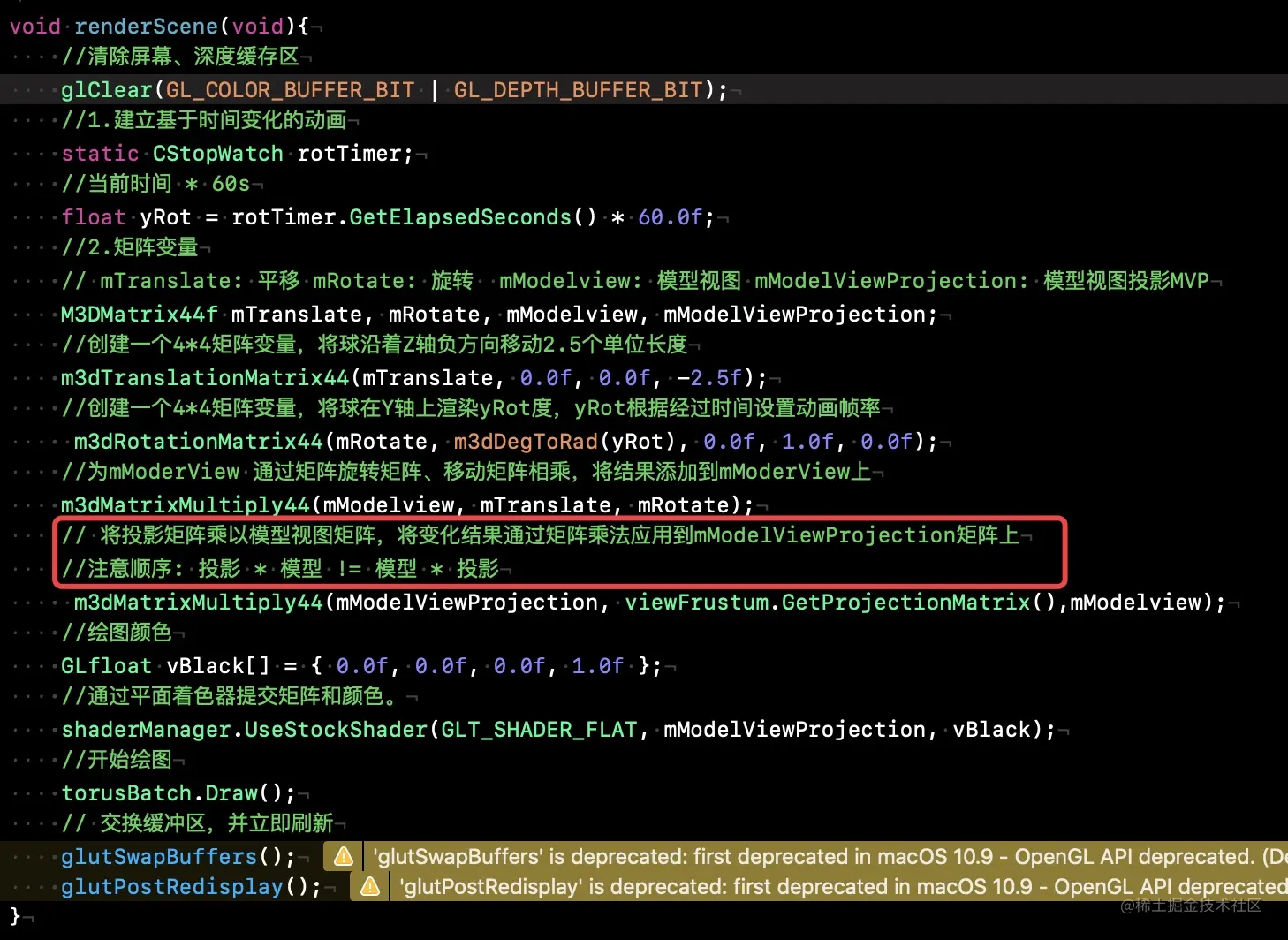Image resolution: width=1288 pixels, height=940 pixels.
Task: Click the static keyword
Action: pyautogui.click(x=100, y=153)
